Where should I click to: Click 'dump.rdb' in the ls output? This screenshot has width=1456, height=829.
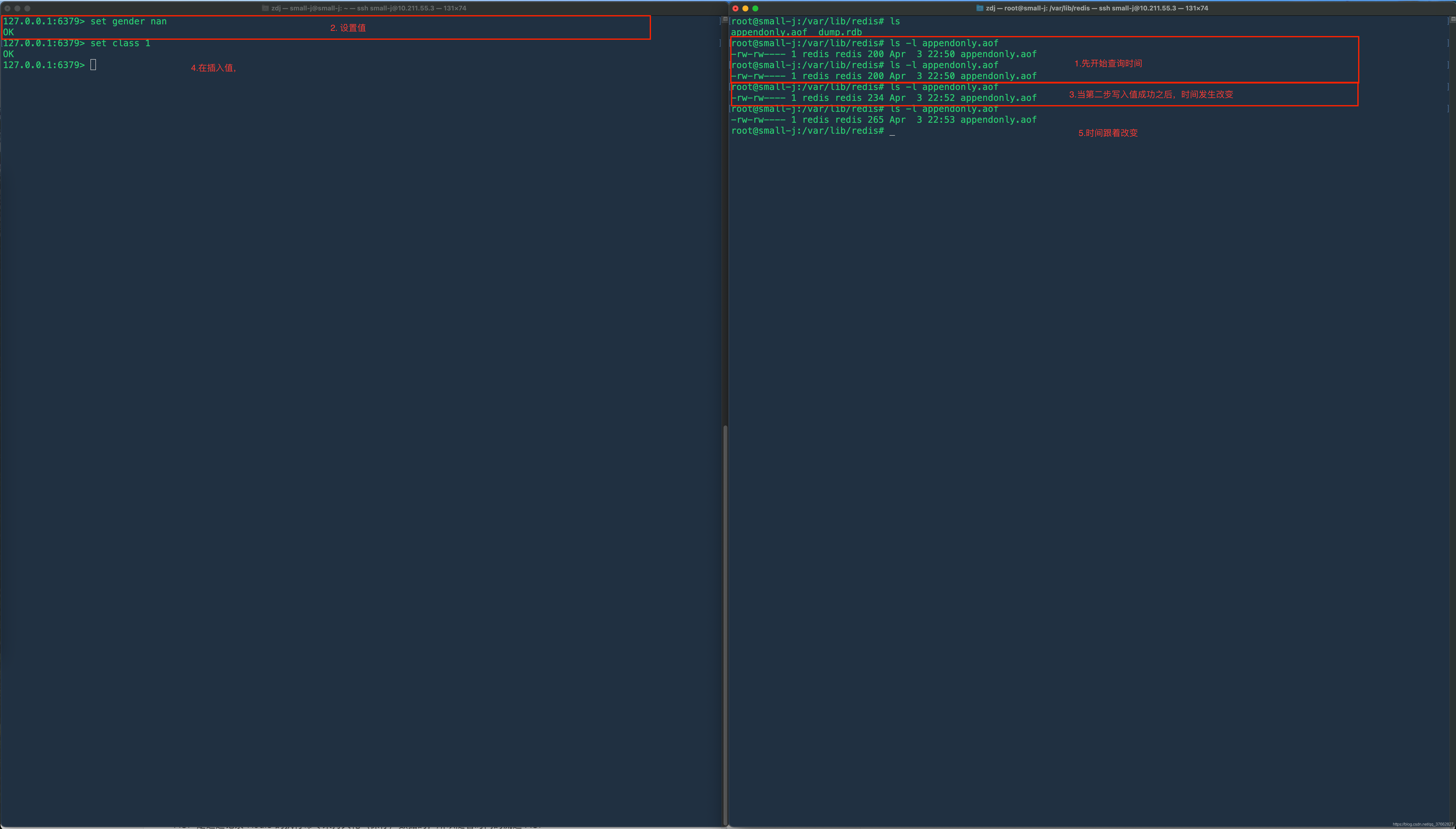pyautogui.click(x=840, y=33)
